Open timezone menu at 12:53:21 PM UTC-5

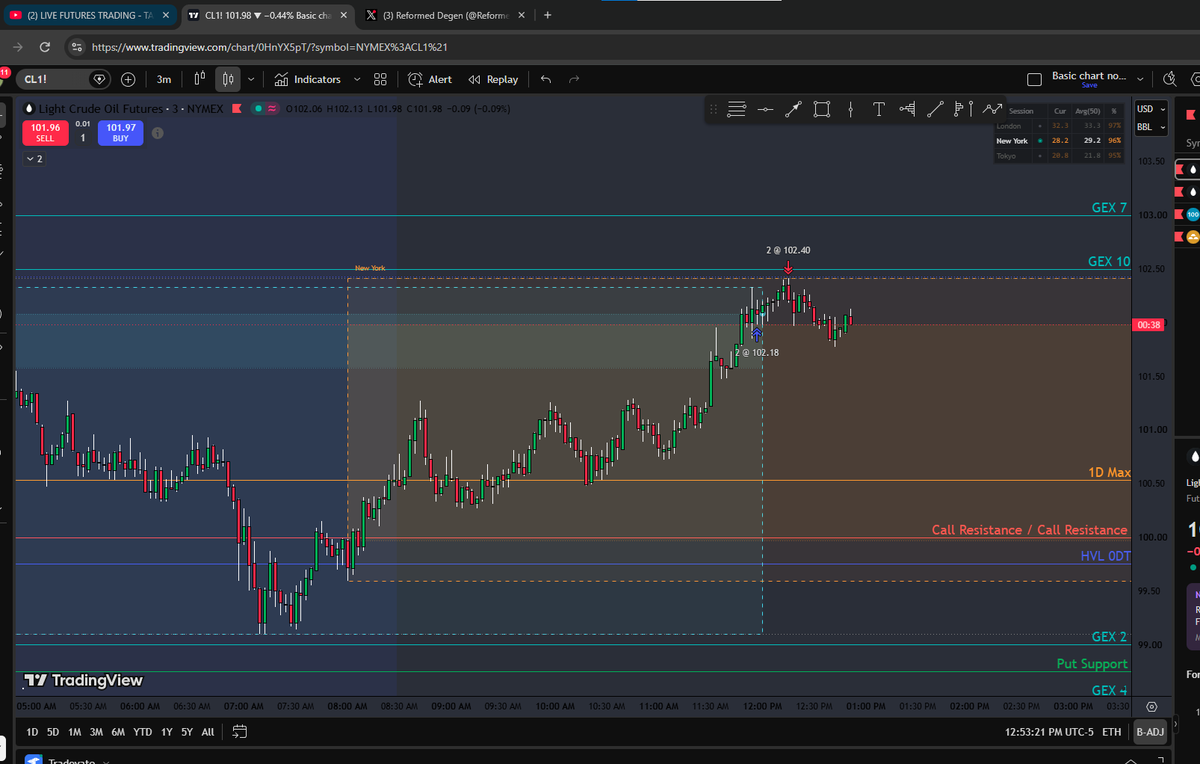[1049, 732]
